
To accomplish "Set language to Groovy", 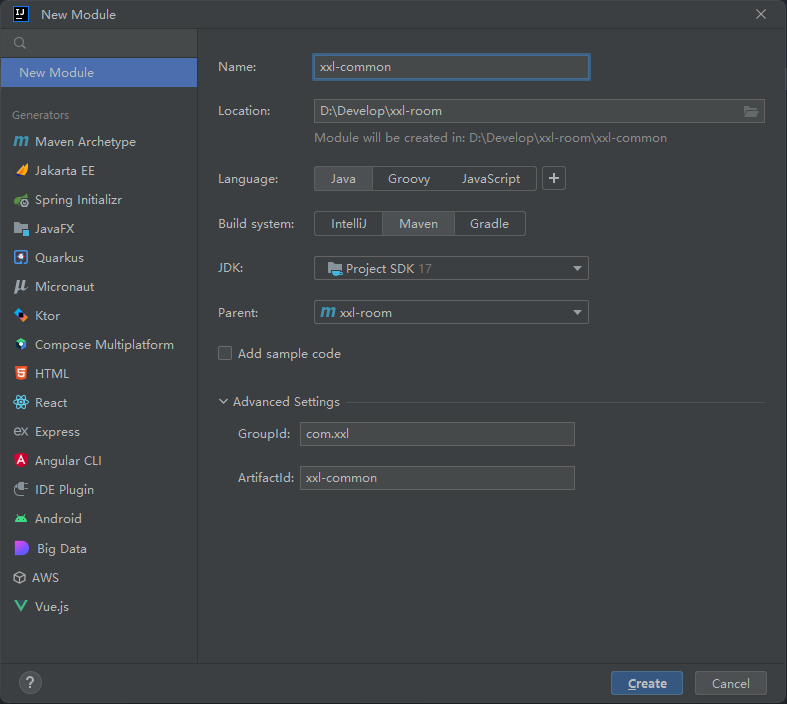I will coord(409,179).
